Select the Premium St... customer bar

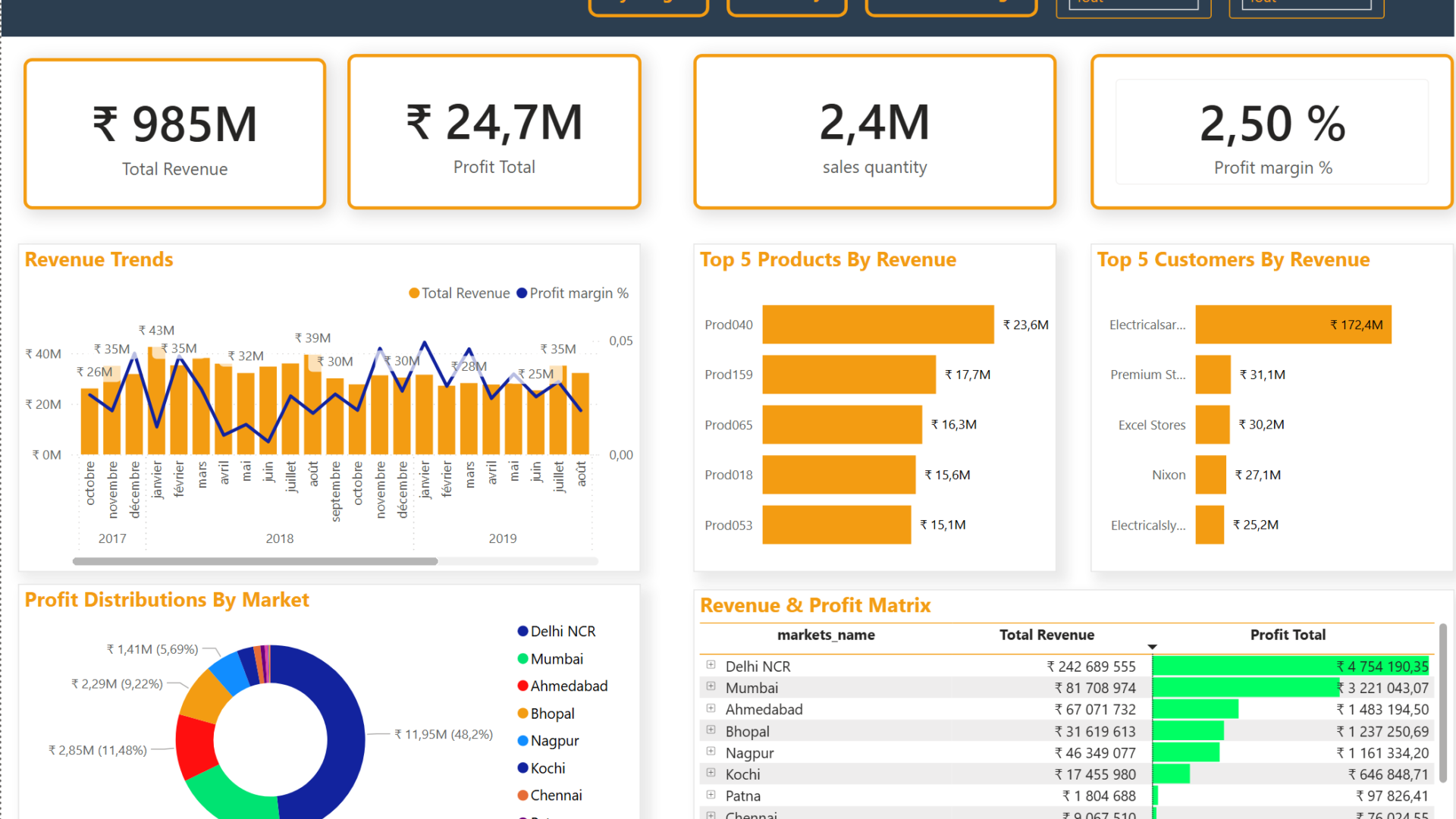pyautogui.click(x=1213, y=375)
